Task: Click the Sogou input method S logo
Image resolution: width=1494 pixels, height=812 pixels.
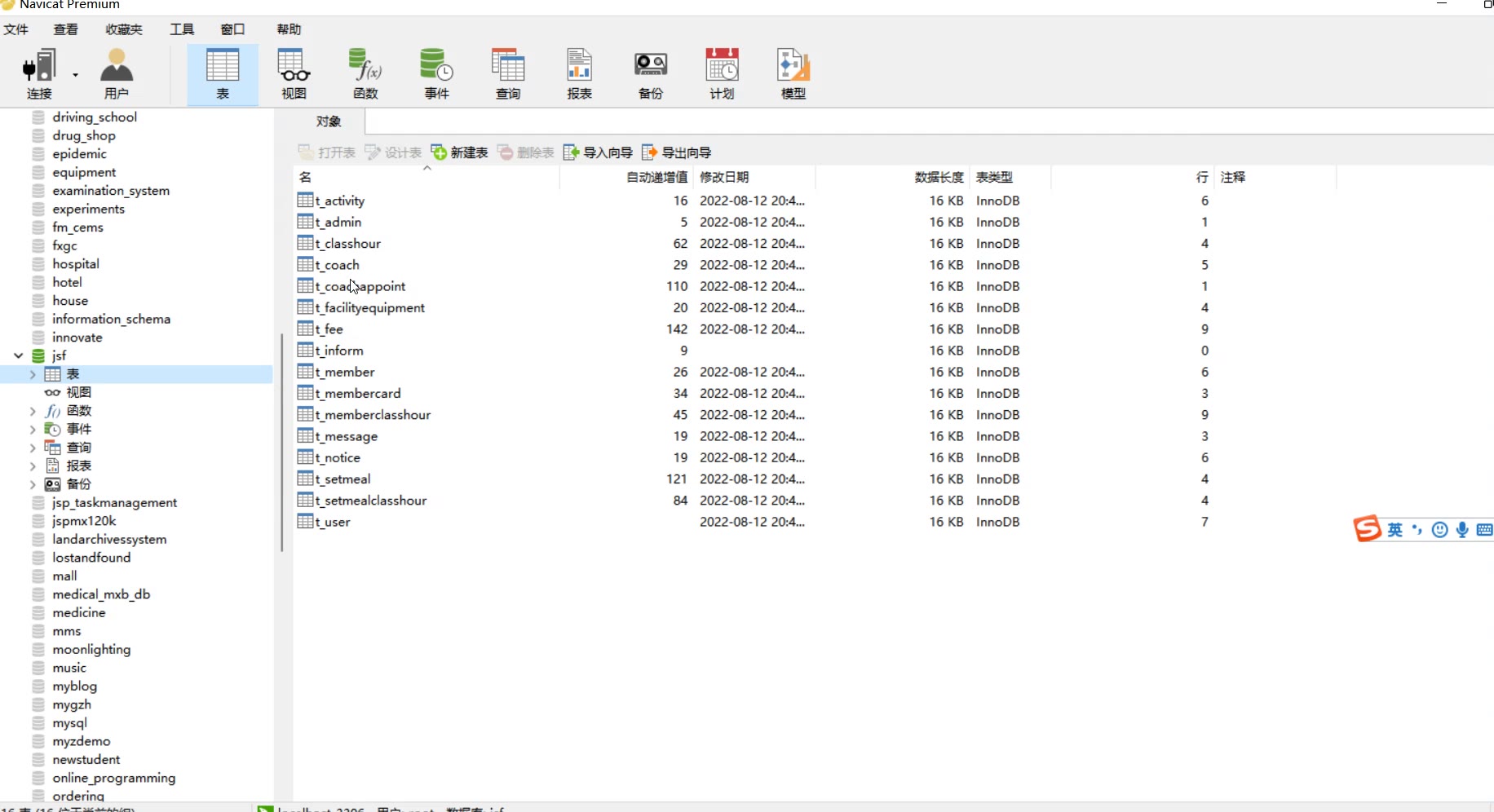Action: click(1368, 529)
